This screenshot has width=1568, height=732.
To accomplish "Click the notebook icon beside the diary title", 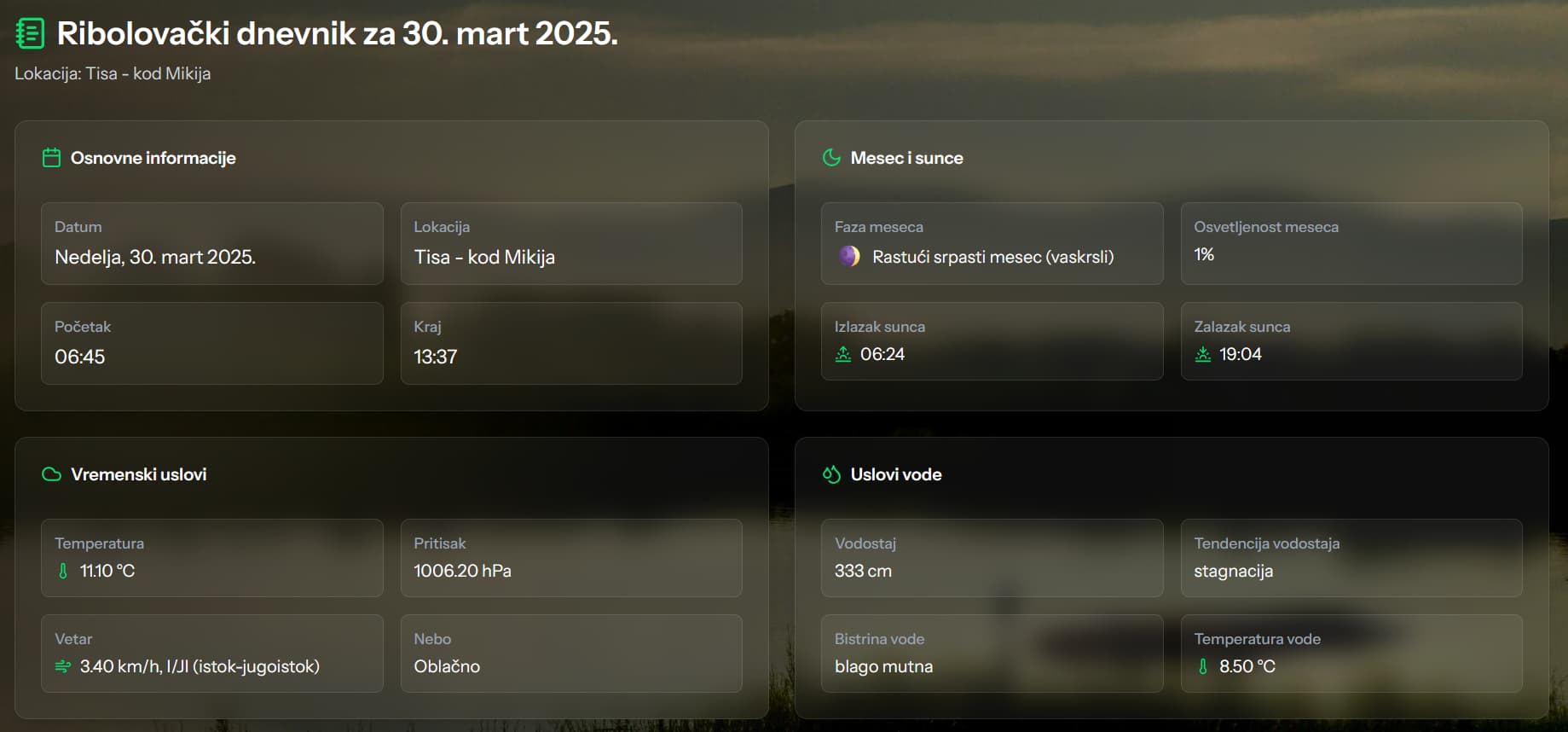I will click(x=31, y=33).
